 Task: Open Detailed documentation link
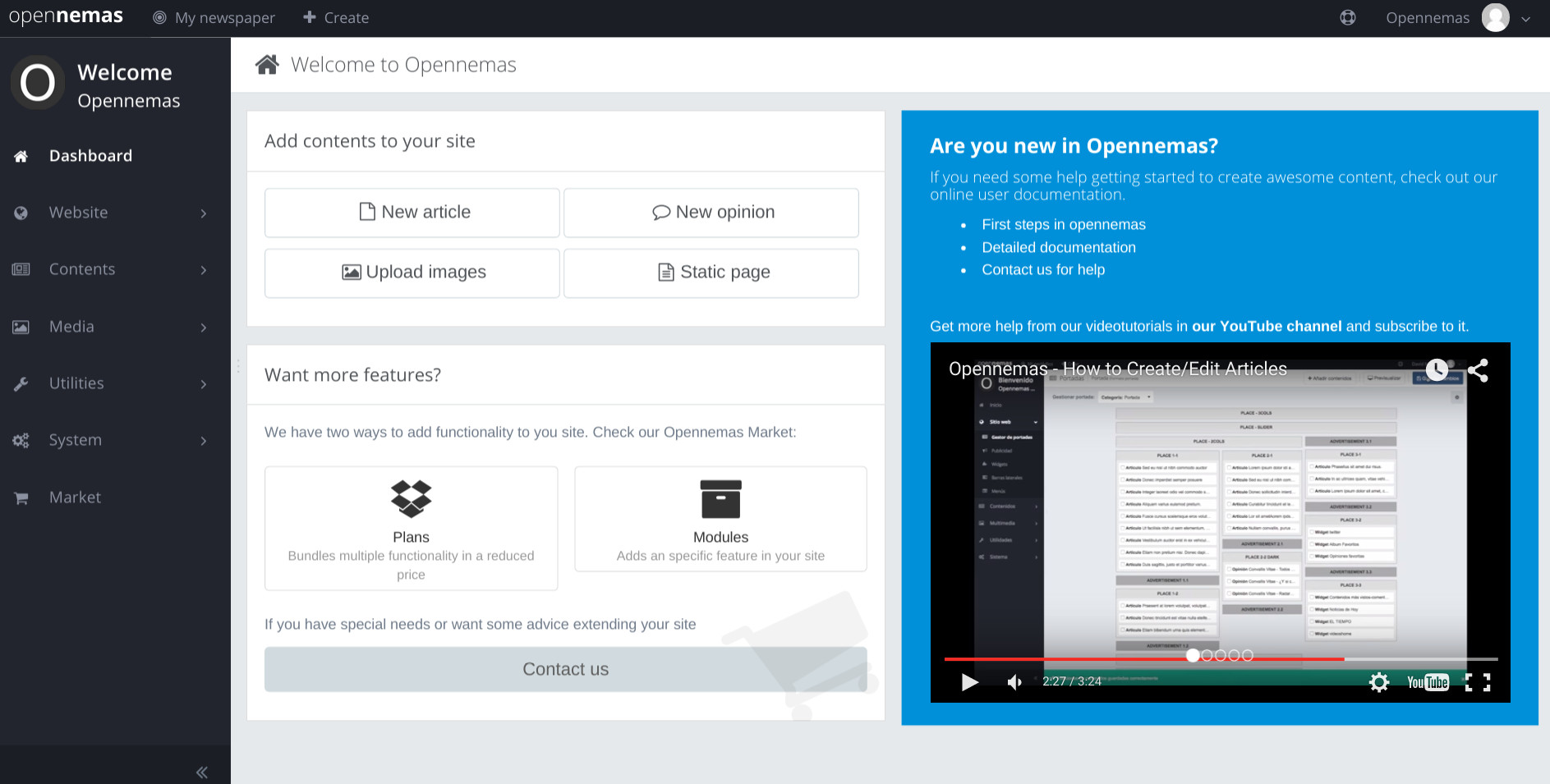[1059, 247]
